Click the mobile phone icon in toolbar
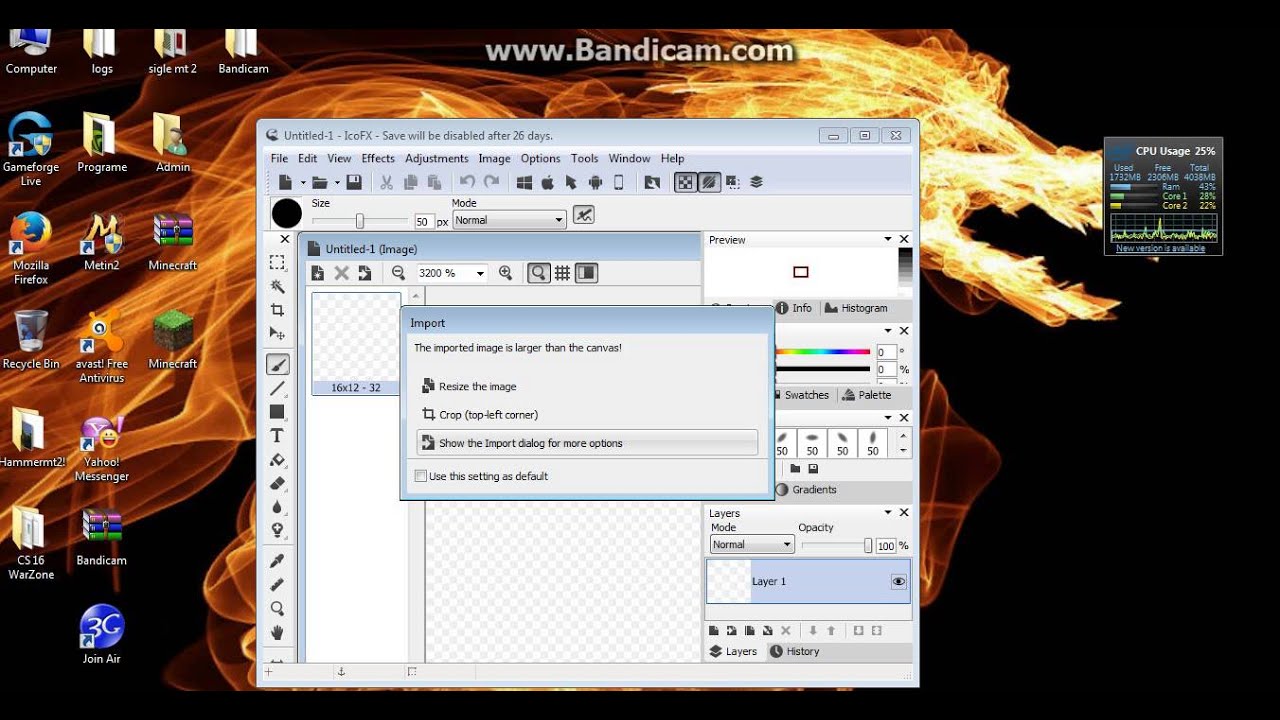This screenshot has width=1280, height=720. [x=619, y=182]
